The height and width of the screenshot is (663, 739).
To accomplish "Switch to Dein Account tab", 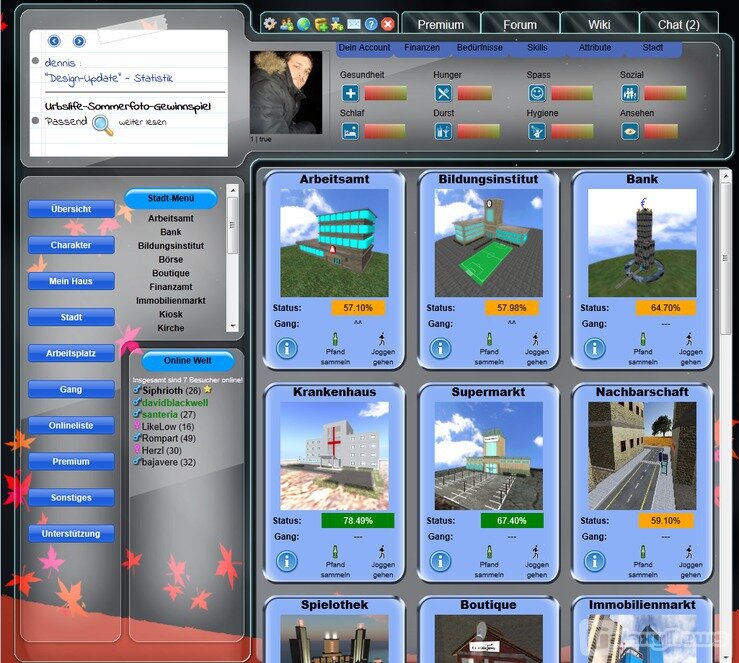I will click(x=364, y=48).
